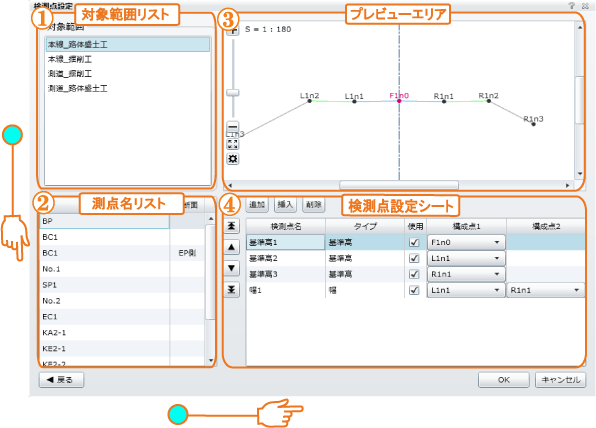Click station list scroll-down arrow

pyautogui.click(x=211, y=360)
